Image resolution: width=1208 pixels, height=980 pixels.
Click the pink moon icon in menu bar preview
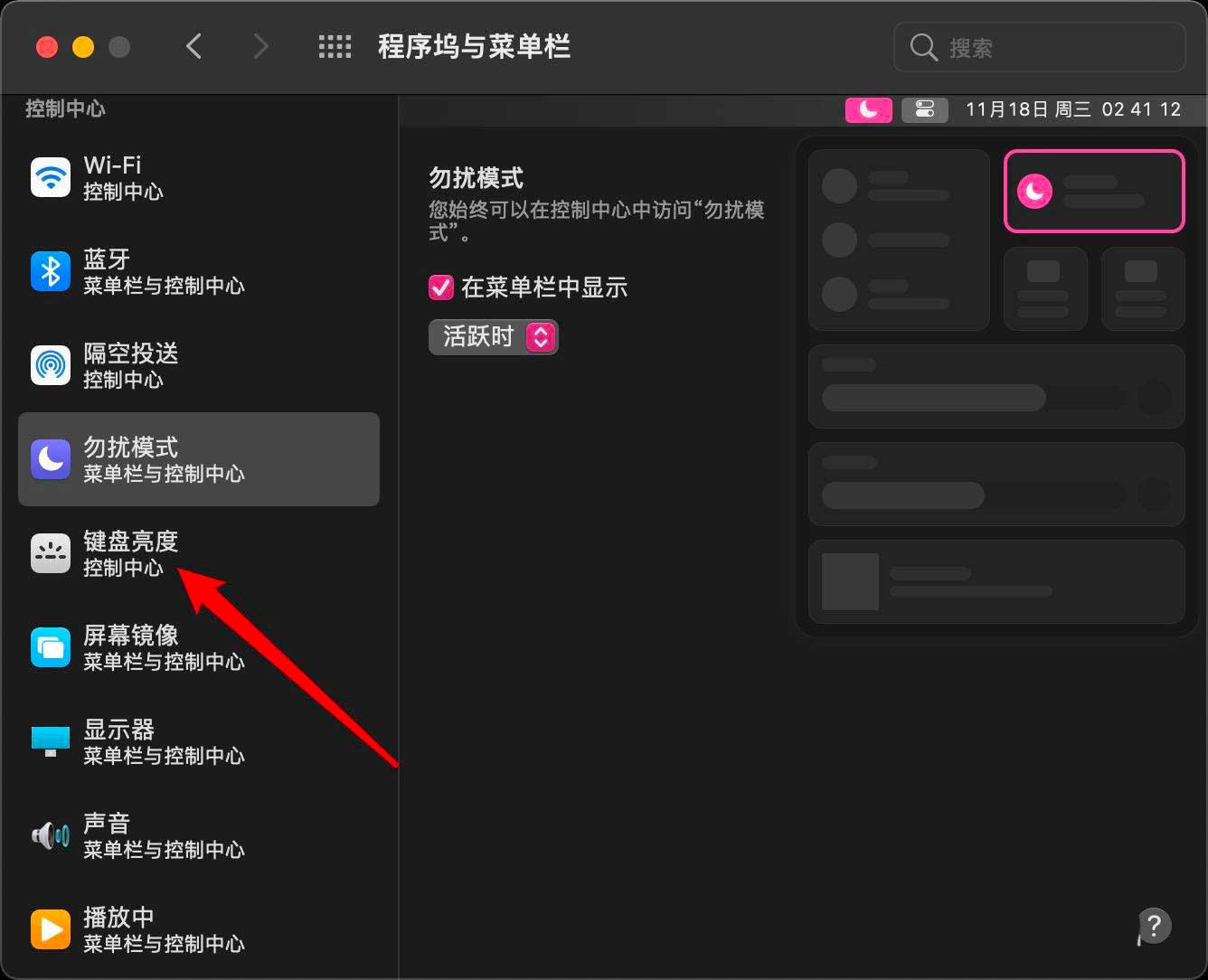point(868,109)
